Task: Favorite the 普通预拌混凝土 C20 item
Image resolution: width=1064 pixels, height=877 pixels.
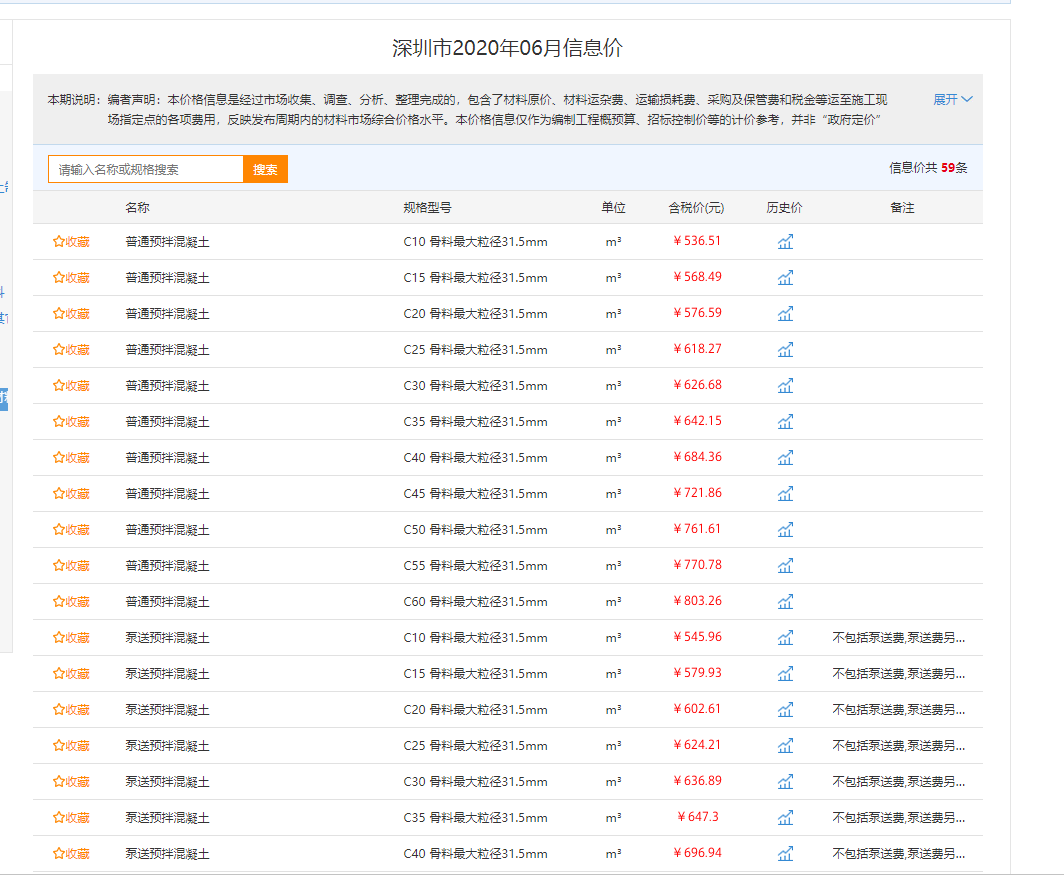Action: 71,314
